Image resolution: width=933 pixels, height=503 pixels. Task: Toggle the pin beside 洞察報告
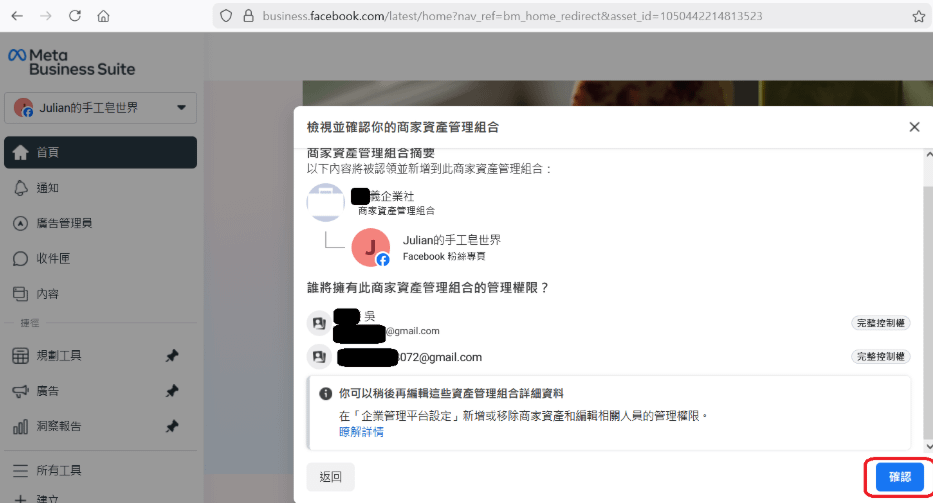coord(172,426)
